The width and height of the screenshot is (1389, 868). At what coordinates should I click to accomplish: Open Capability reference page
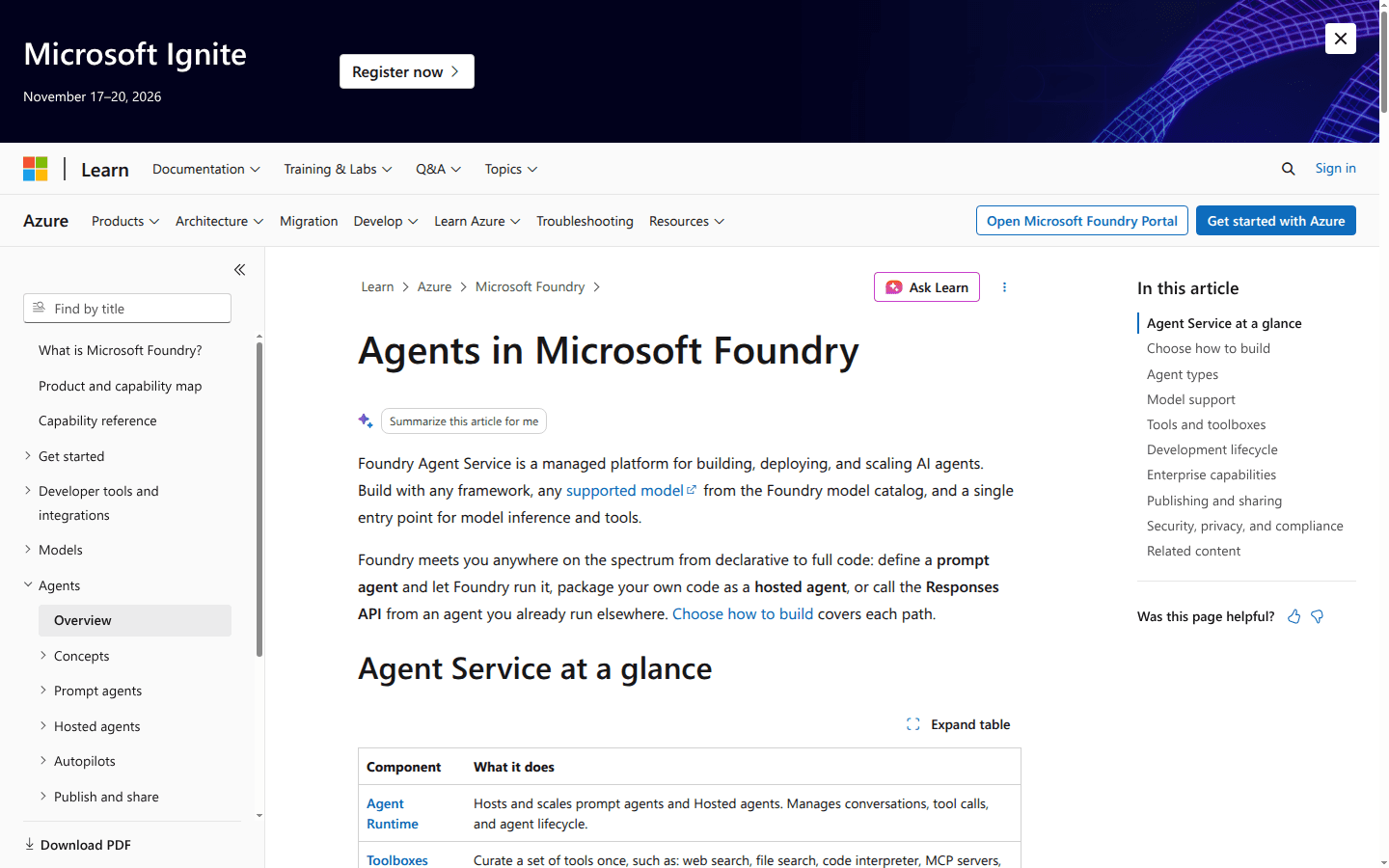click(97, 420)
